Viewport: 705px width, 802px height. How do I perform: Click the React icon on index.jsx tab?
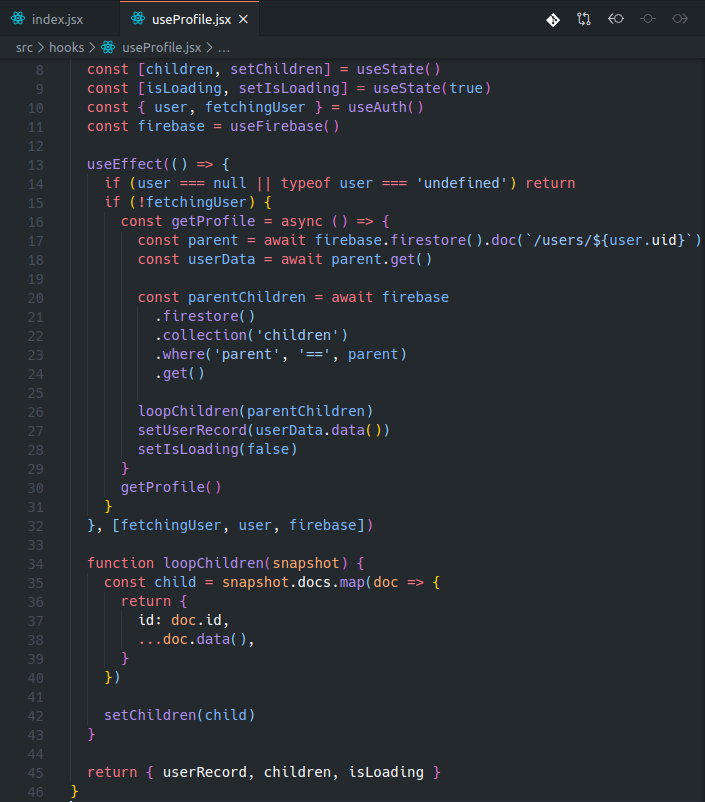pyautogui.click(x=18, y=19)
